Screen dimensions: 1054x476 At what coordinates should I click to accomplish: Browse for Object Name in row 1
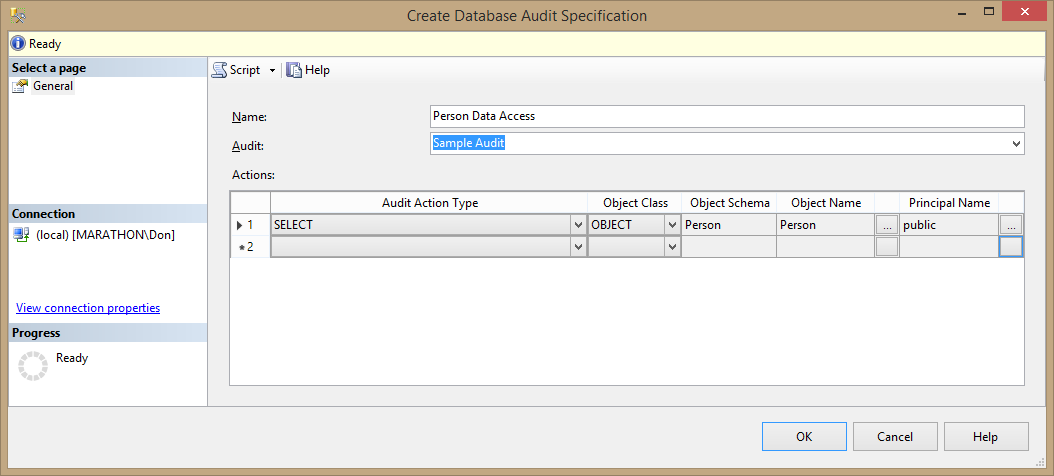point(886,225)
